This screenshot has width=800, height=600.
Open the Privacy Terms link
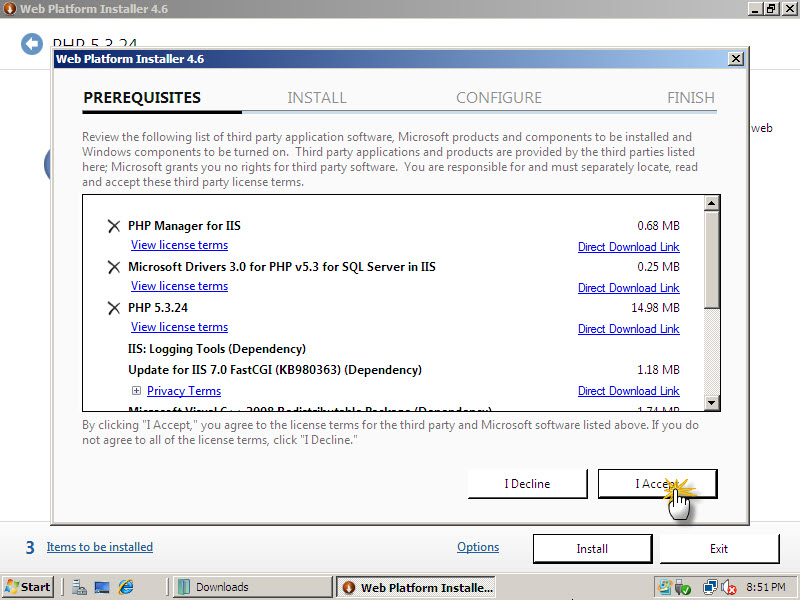pyautogui.click(x=184, y=391)
